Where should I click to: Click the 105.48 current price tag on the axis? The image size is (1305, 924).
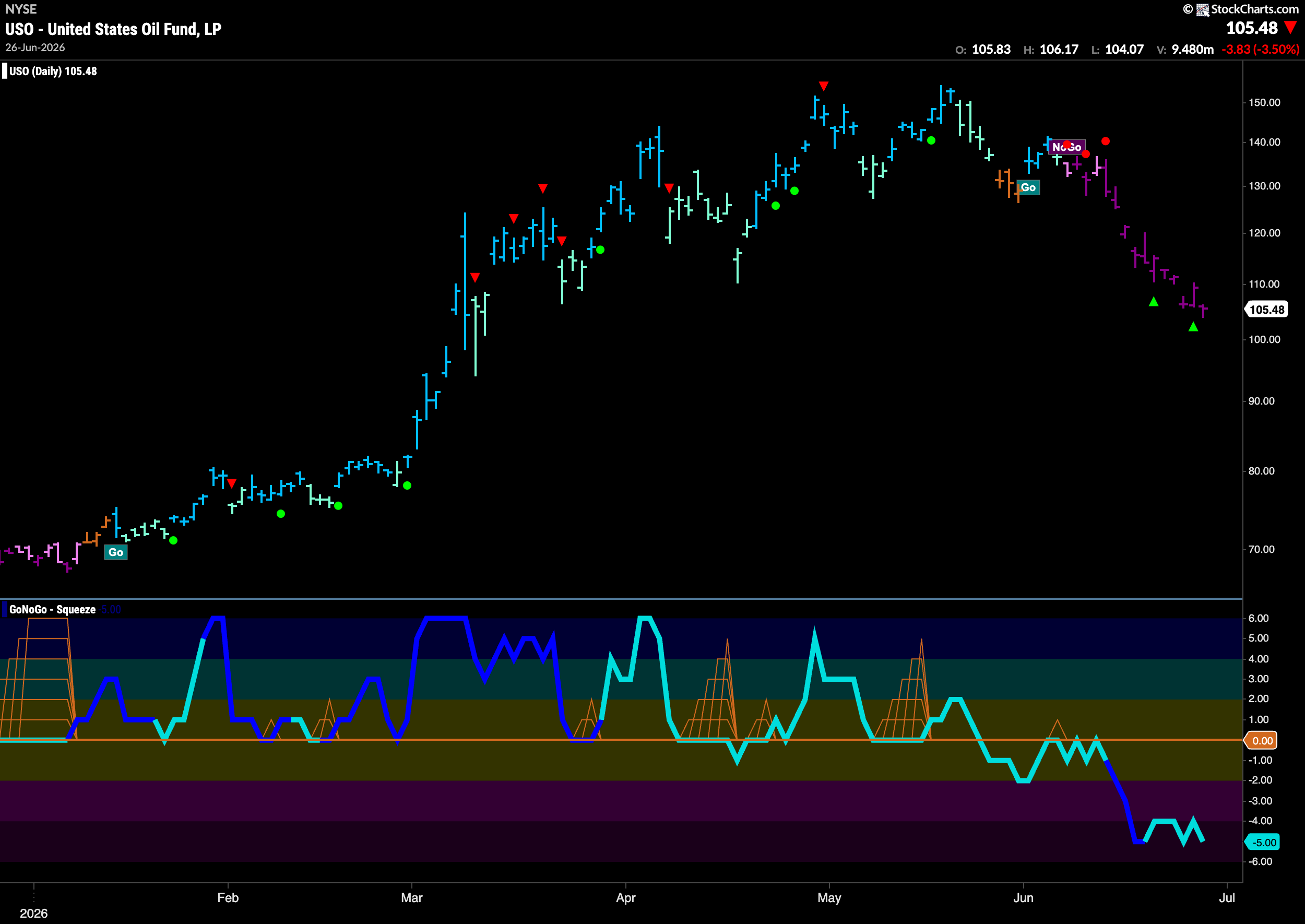click(1267, 310)
